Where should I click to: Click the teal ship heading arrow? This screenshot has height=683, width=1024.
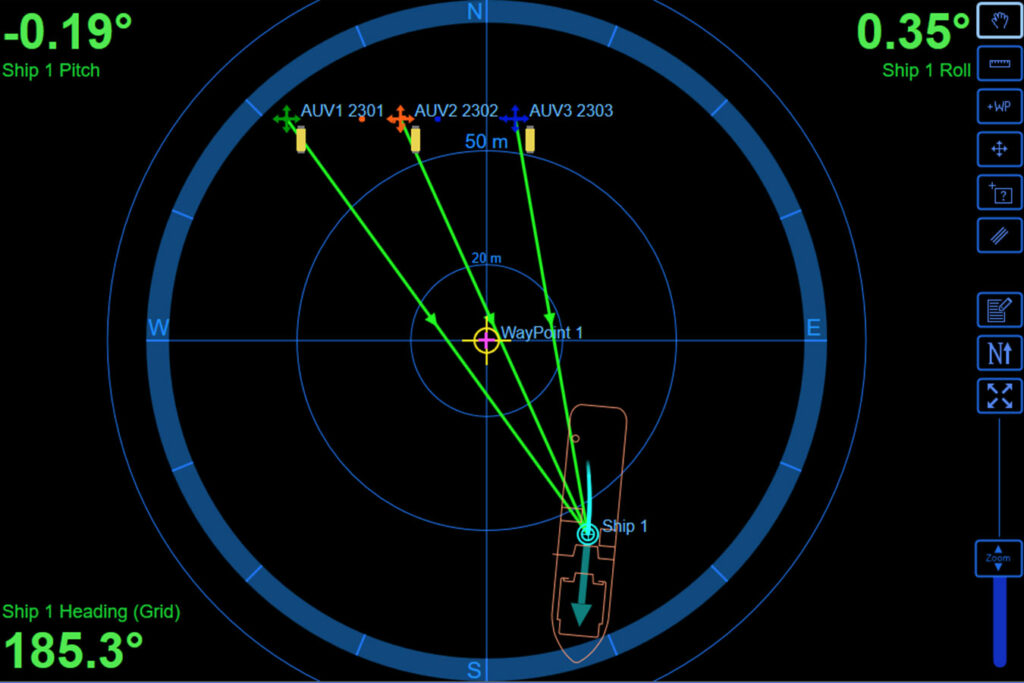click(583, 584)
